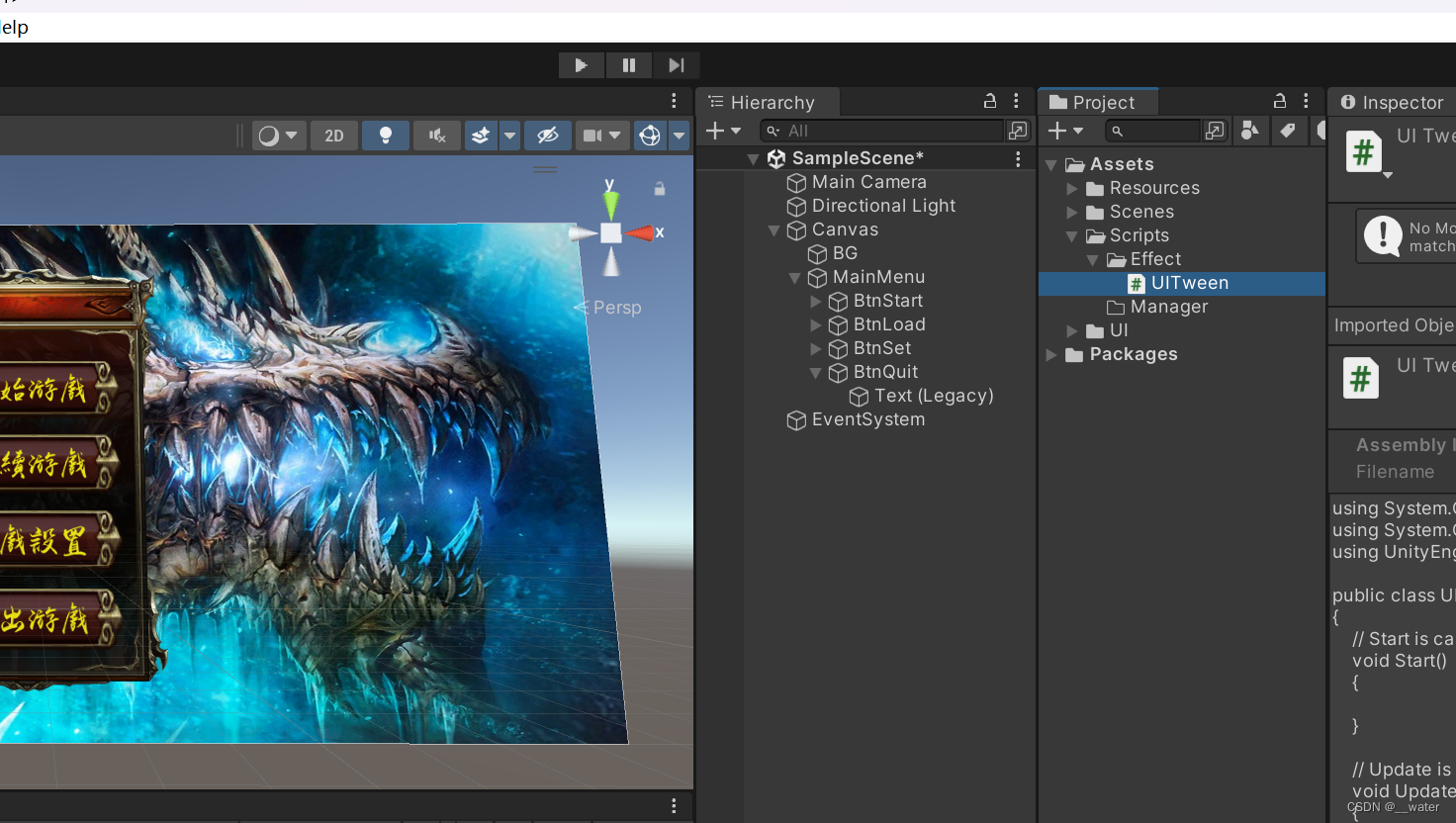This screenshot has width=1456, height=823.
Task: Select the Hierarchy tab
Action: [x=770, y=102]
